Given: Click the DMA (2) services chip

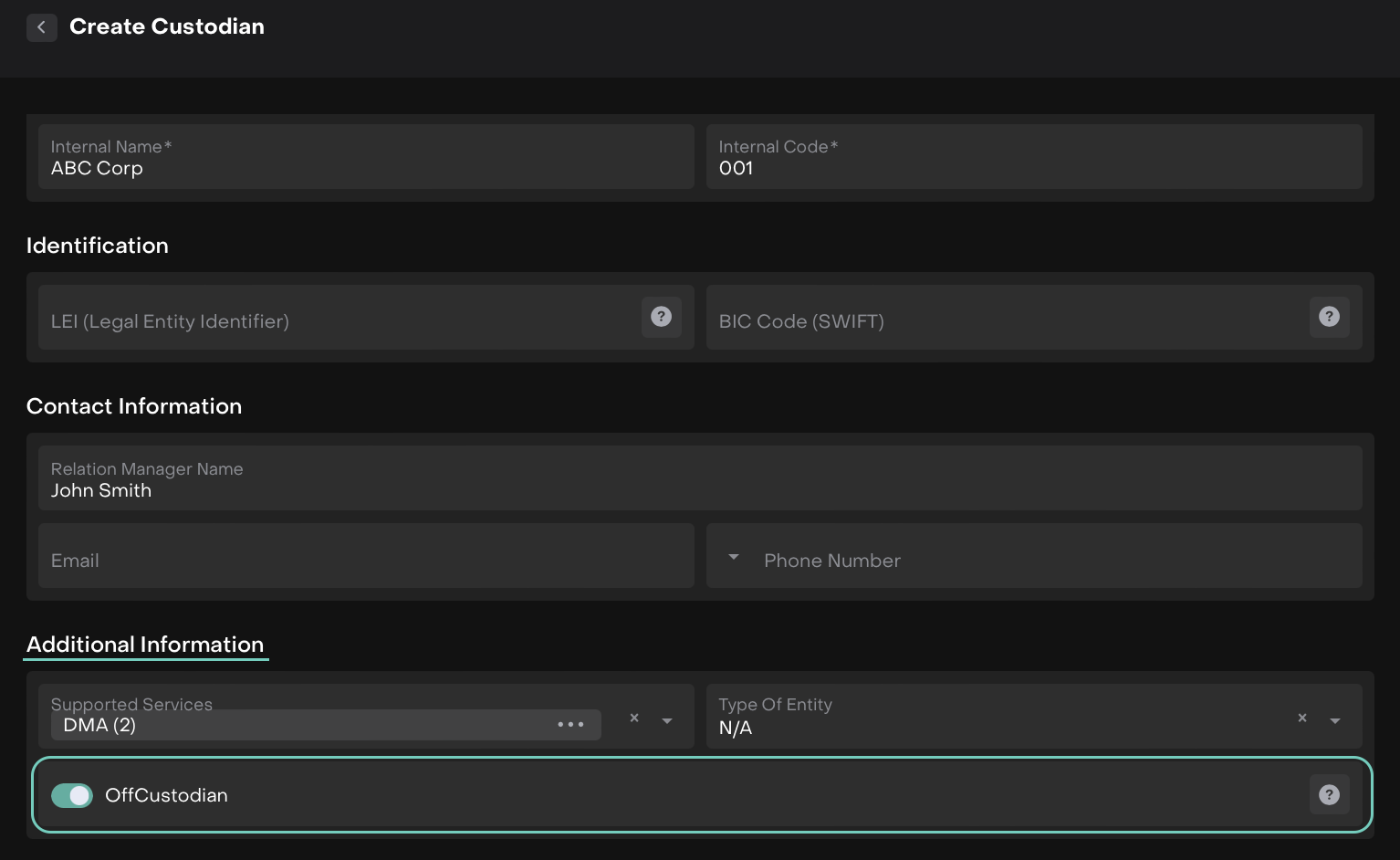Looking at the screenshot, I should (301, 726).
